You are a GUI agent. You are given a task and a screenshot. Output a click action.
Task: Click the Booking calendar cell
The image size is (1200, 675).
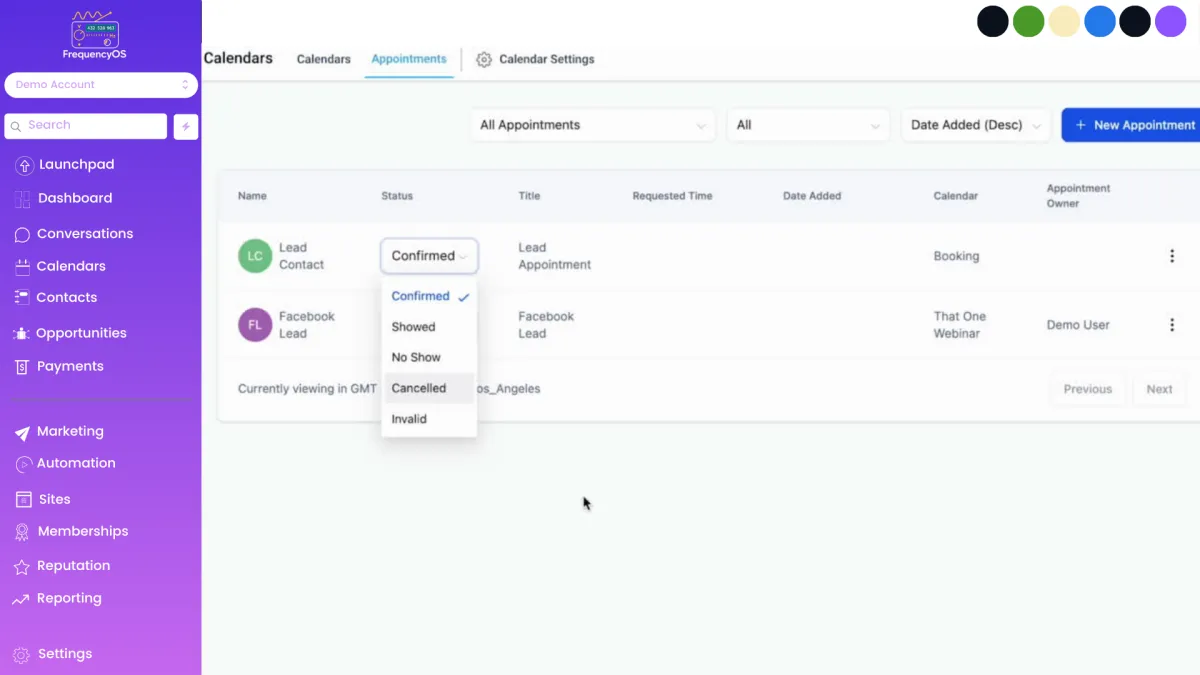tap(956, 256)
